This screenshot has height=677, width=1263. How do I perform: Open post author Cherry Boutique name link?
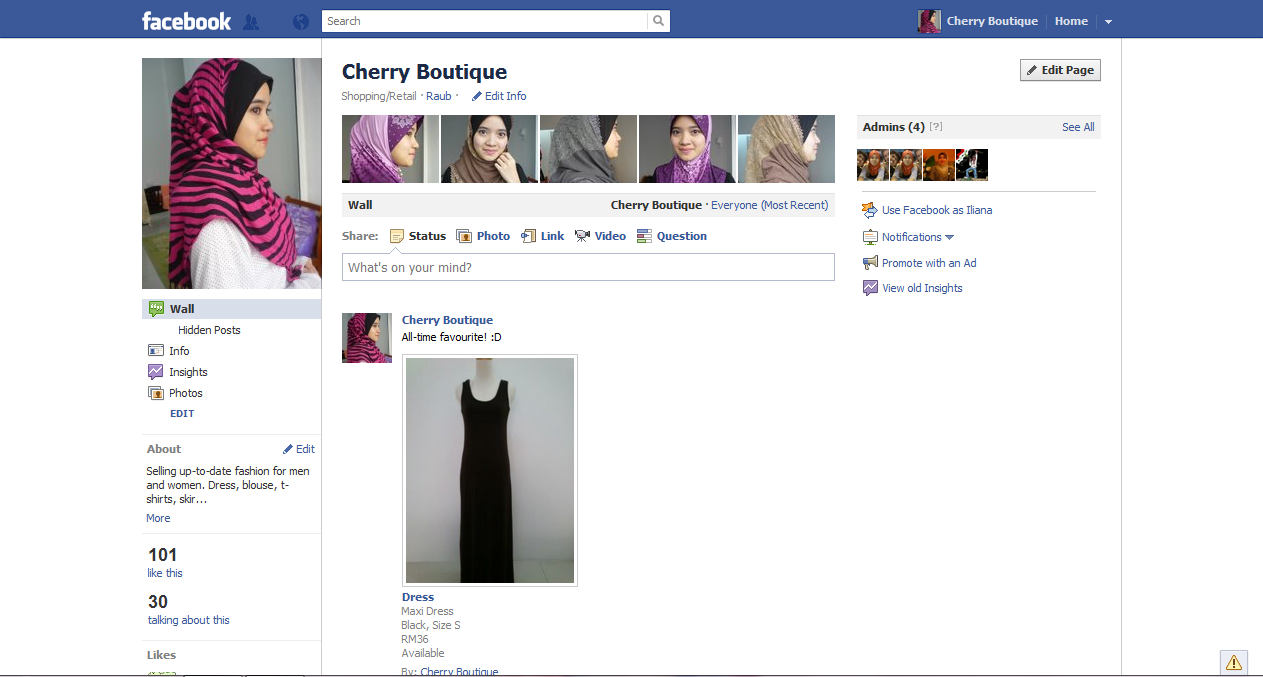coord(447,320)
